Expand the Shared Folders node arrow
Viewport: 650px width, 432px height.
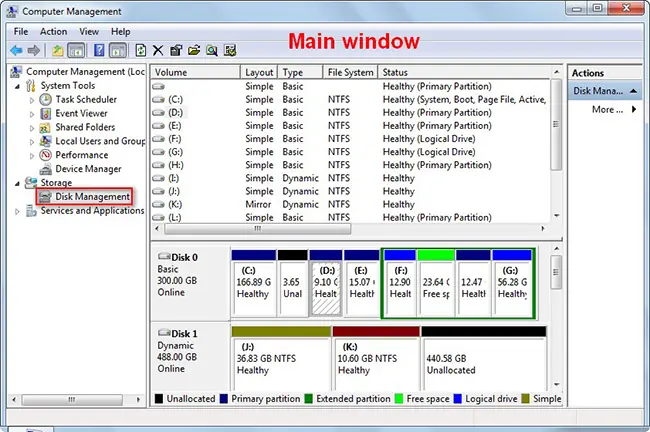[32, 128]
